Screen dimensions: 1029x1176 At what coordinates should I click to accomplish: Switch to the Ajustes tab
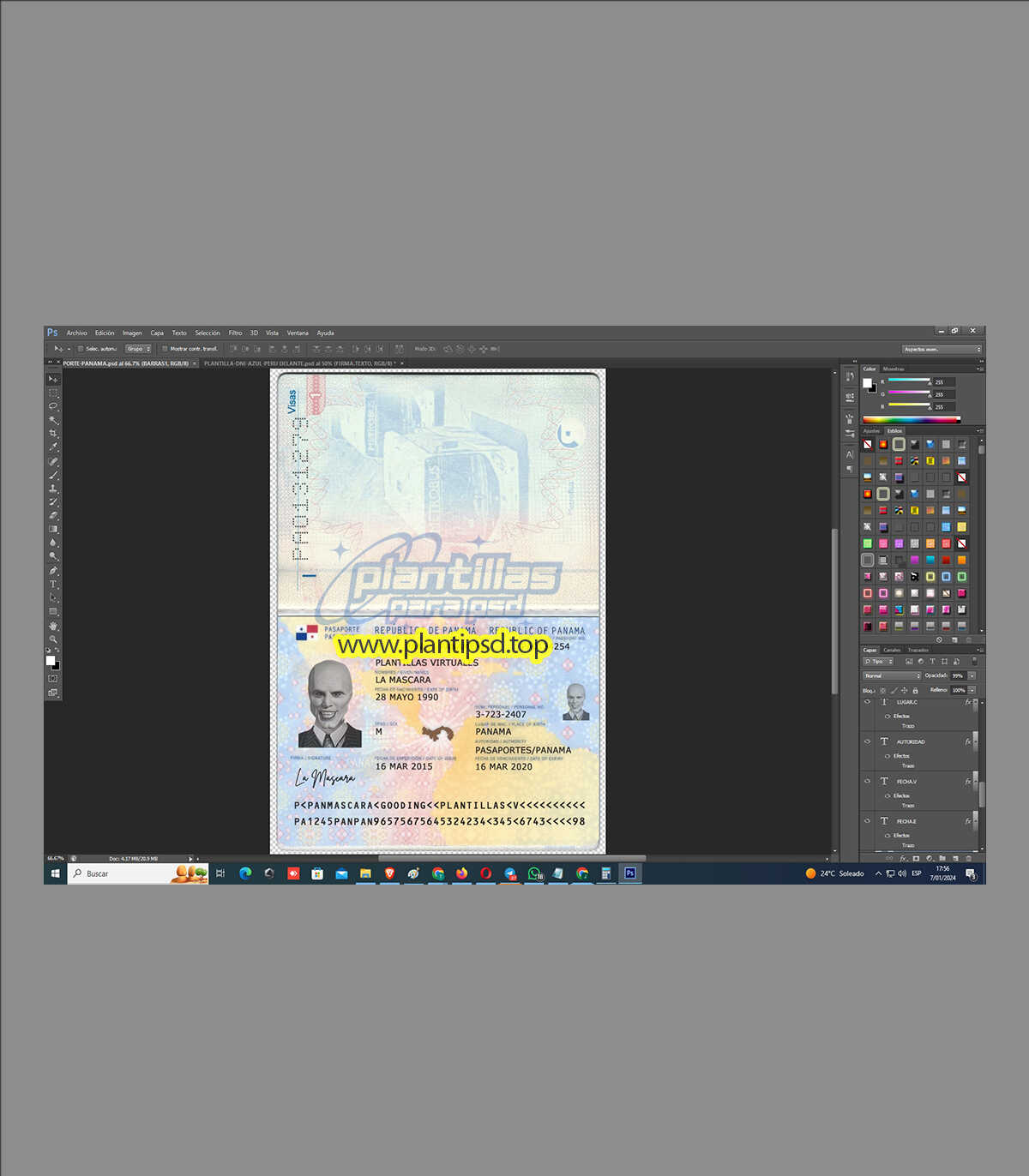coord(871,430)
